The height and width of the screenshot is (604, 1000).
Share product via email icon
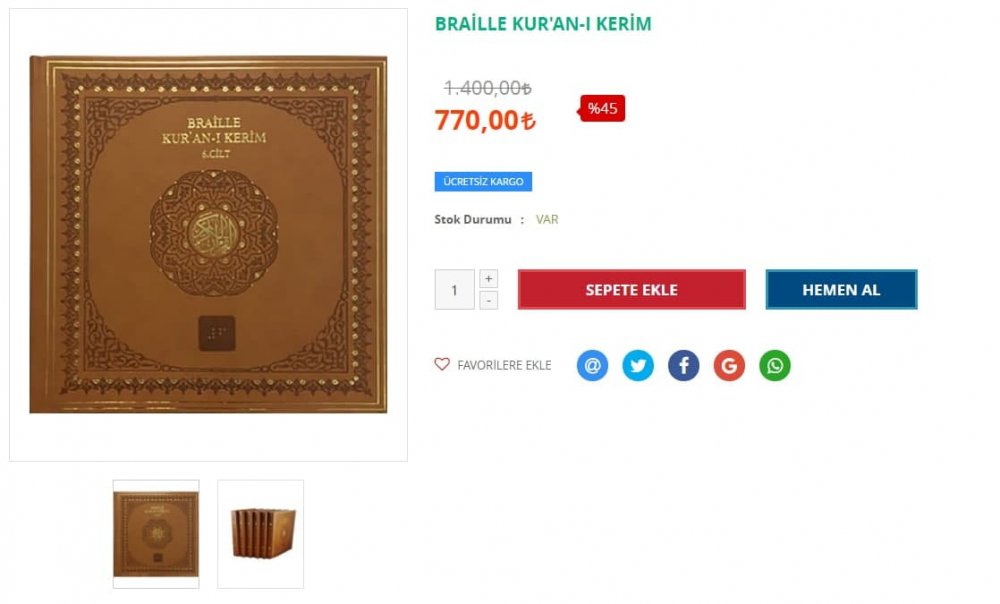(592, 365)
